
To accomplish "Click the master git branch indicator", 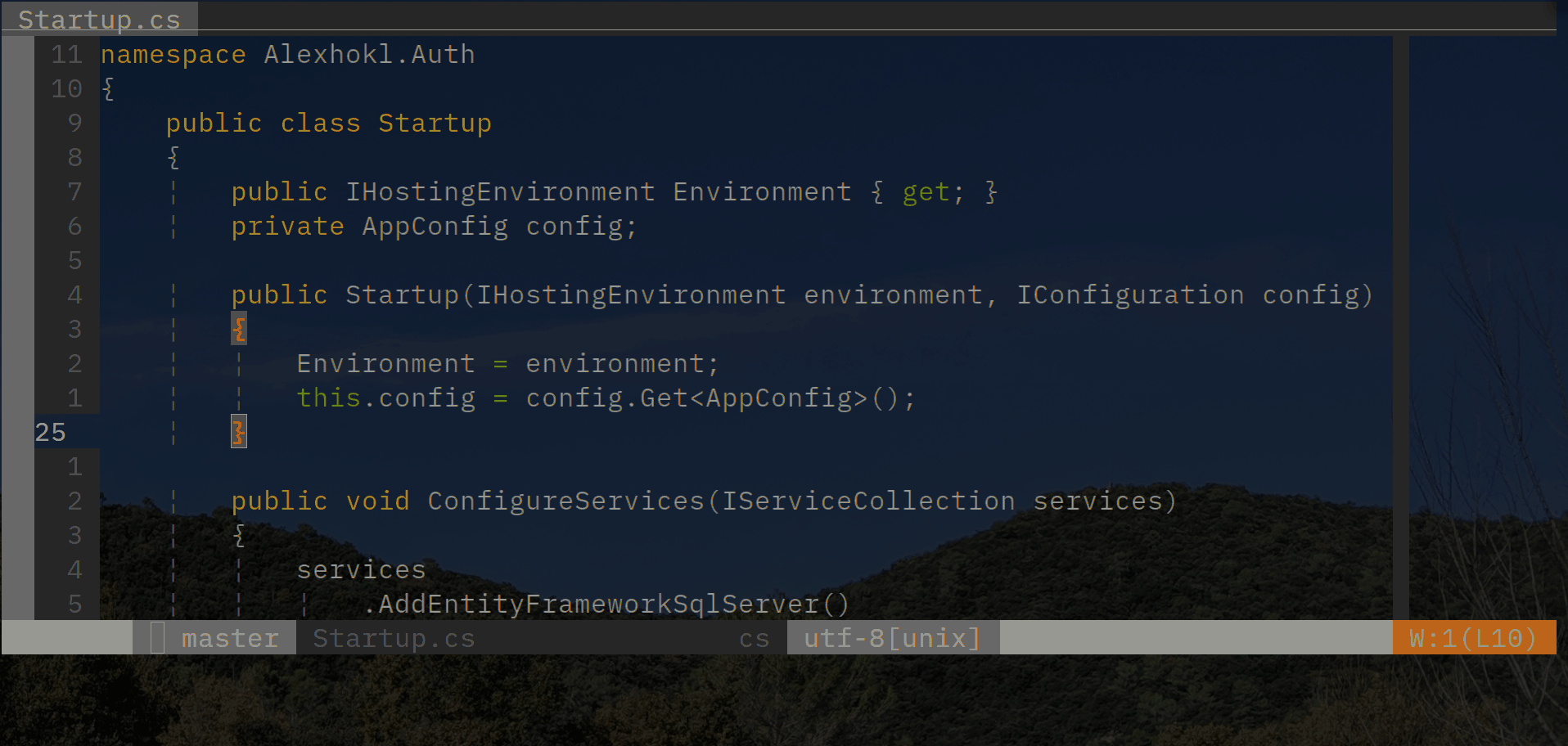I will point(229,638).
